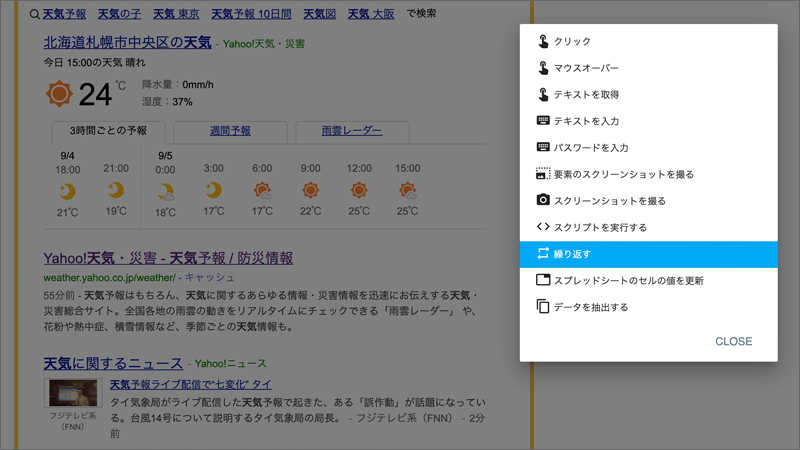800x450 pixels.
Task: Open the 天気図 suggestion link
Action: (319, 14)
